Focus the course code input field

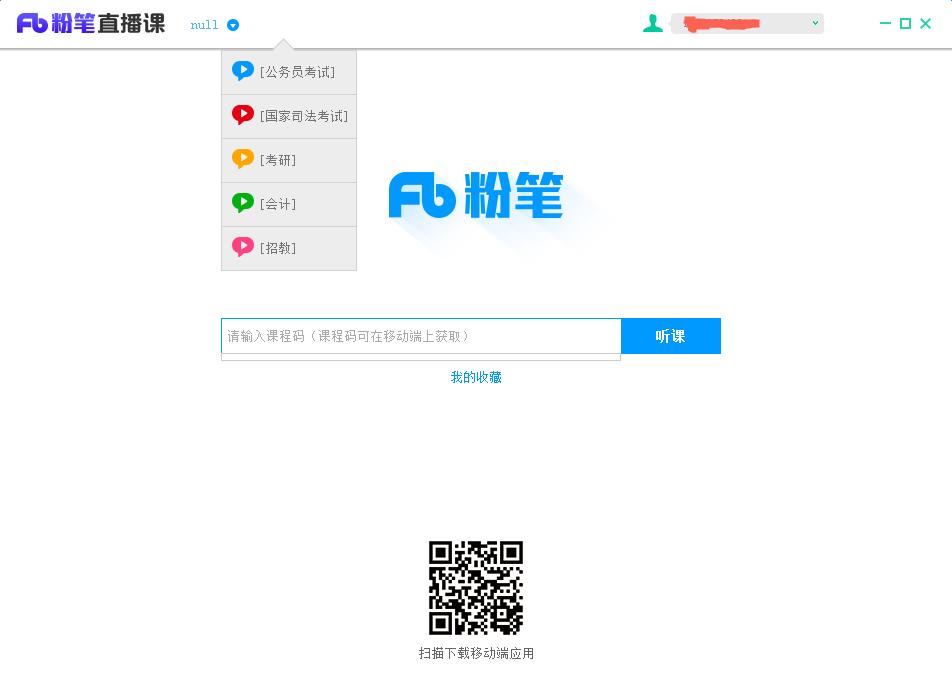(x=421, y=336)
